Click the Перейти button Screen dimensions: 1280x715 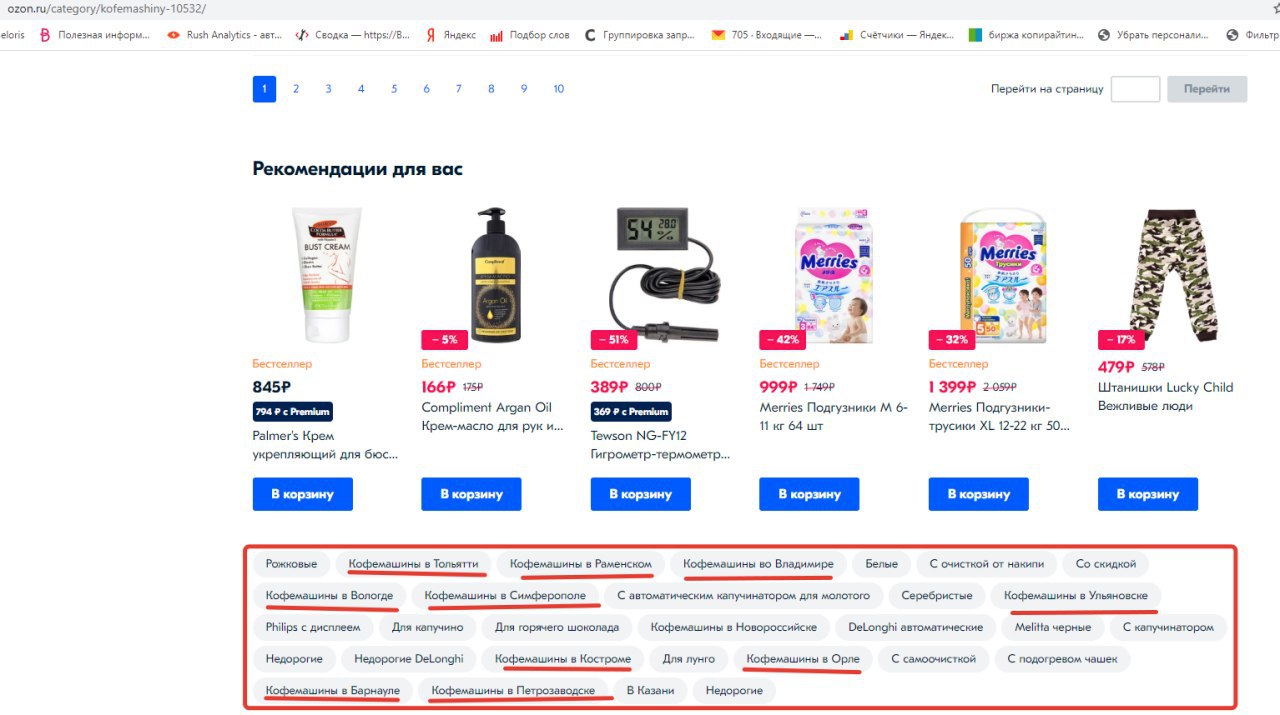(1207, 89)
